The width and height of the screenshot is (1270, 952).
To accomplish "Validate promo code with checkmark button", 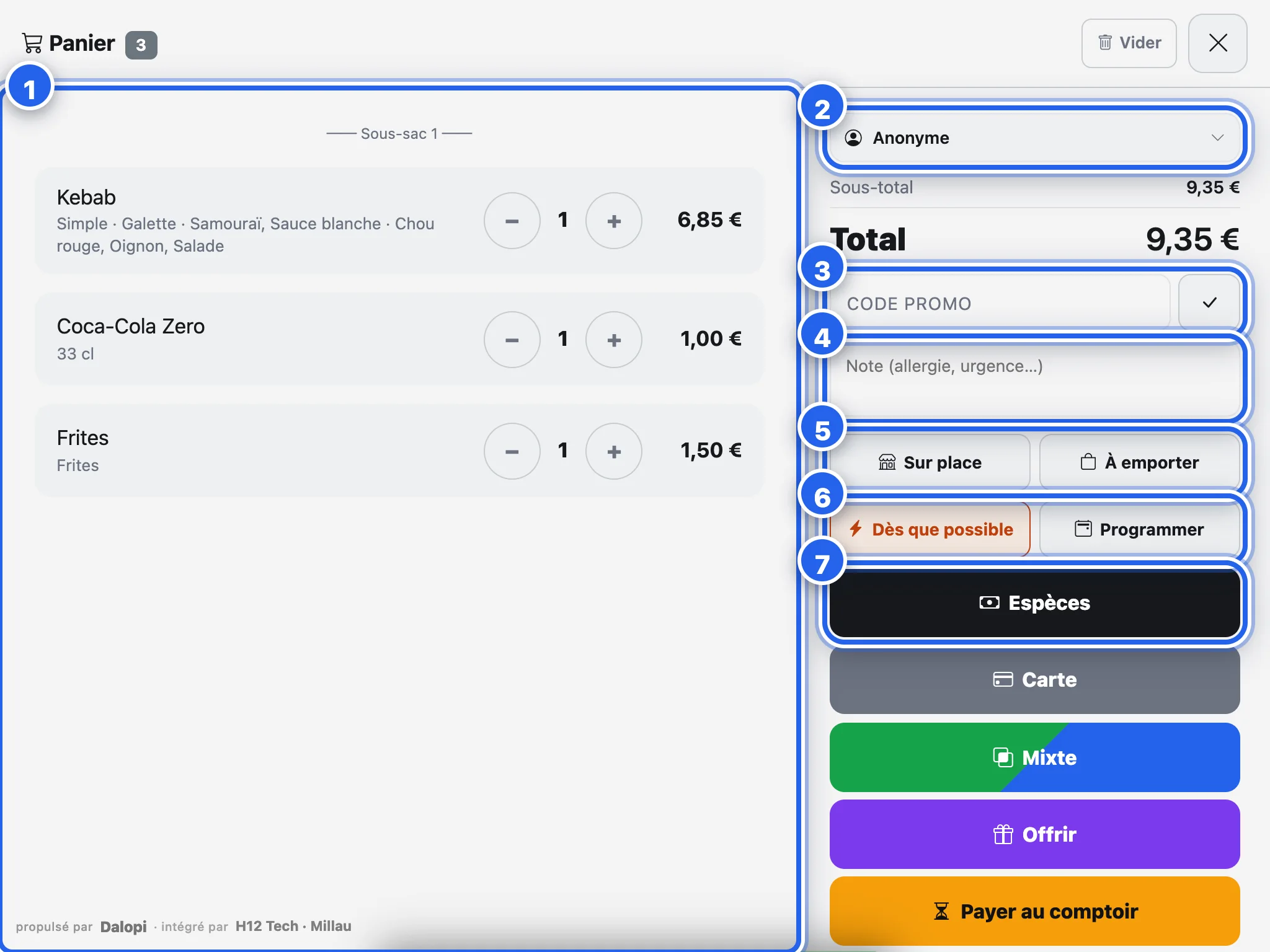I will click(1209, 302).
